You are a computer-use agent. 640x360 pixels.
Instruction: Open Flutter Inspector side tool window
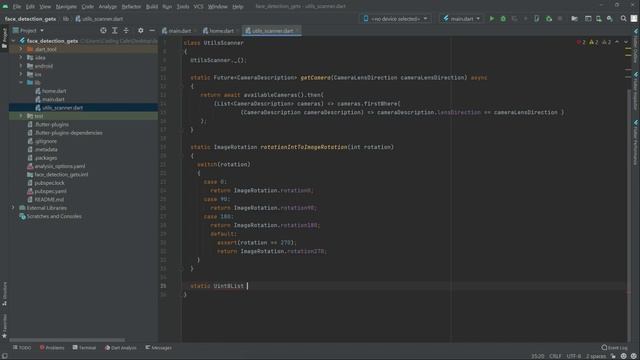[636, 91]
